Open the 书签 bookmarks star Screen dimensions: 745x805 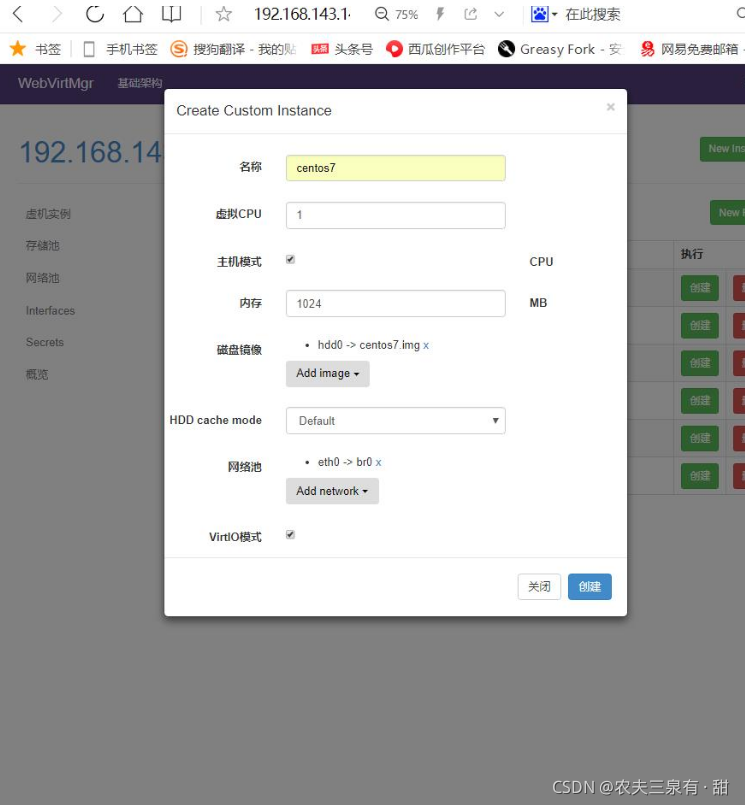[x=35, y=49]
